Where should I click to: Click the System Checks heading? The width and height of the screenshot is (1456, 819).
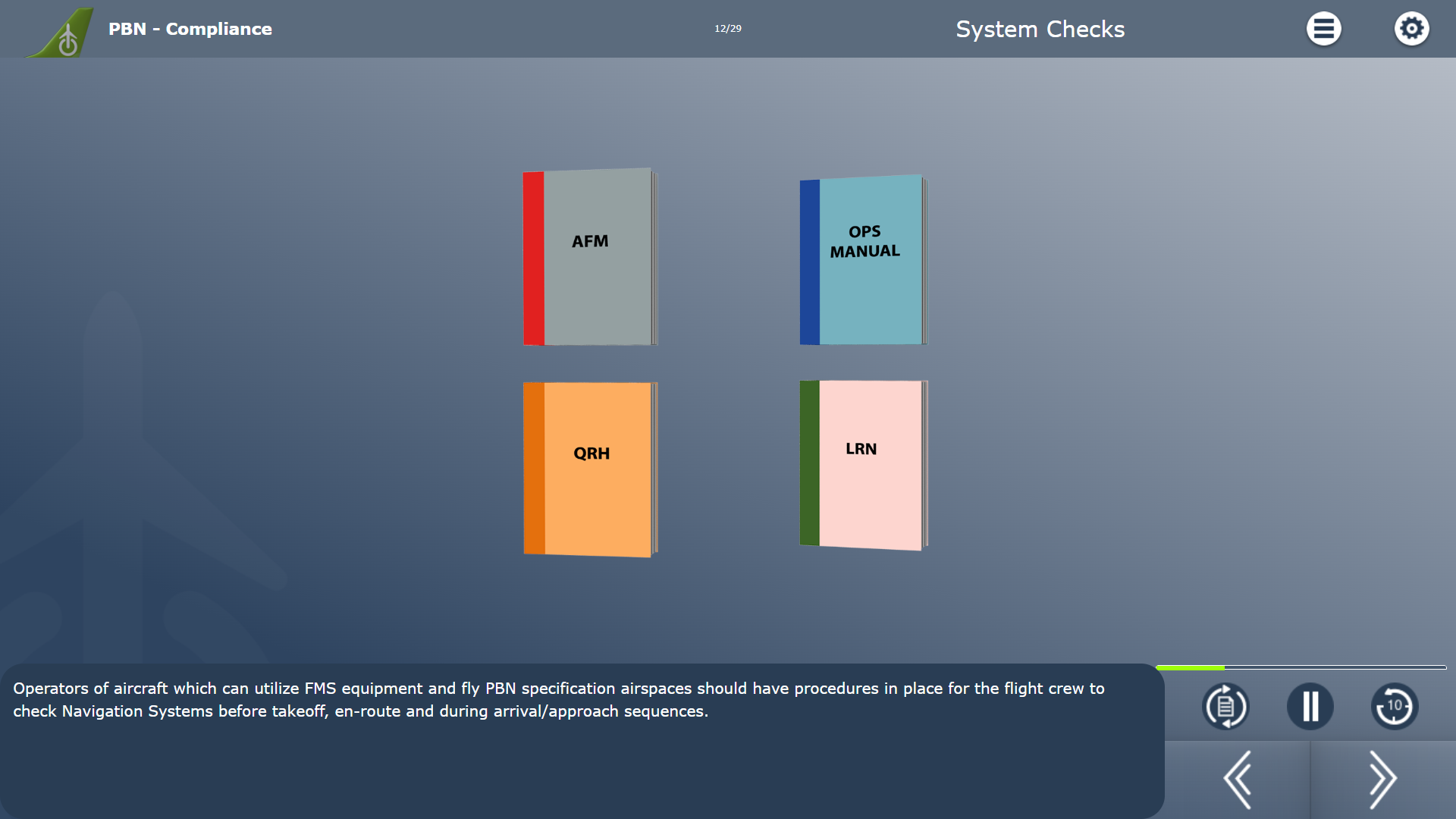[1040, 29]
